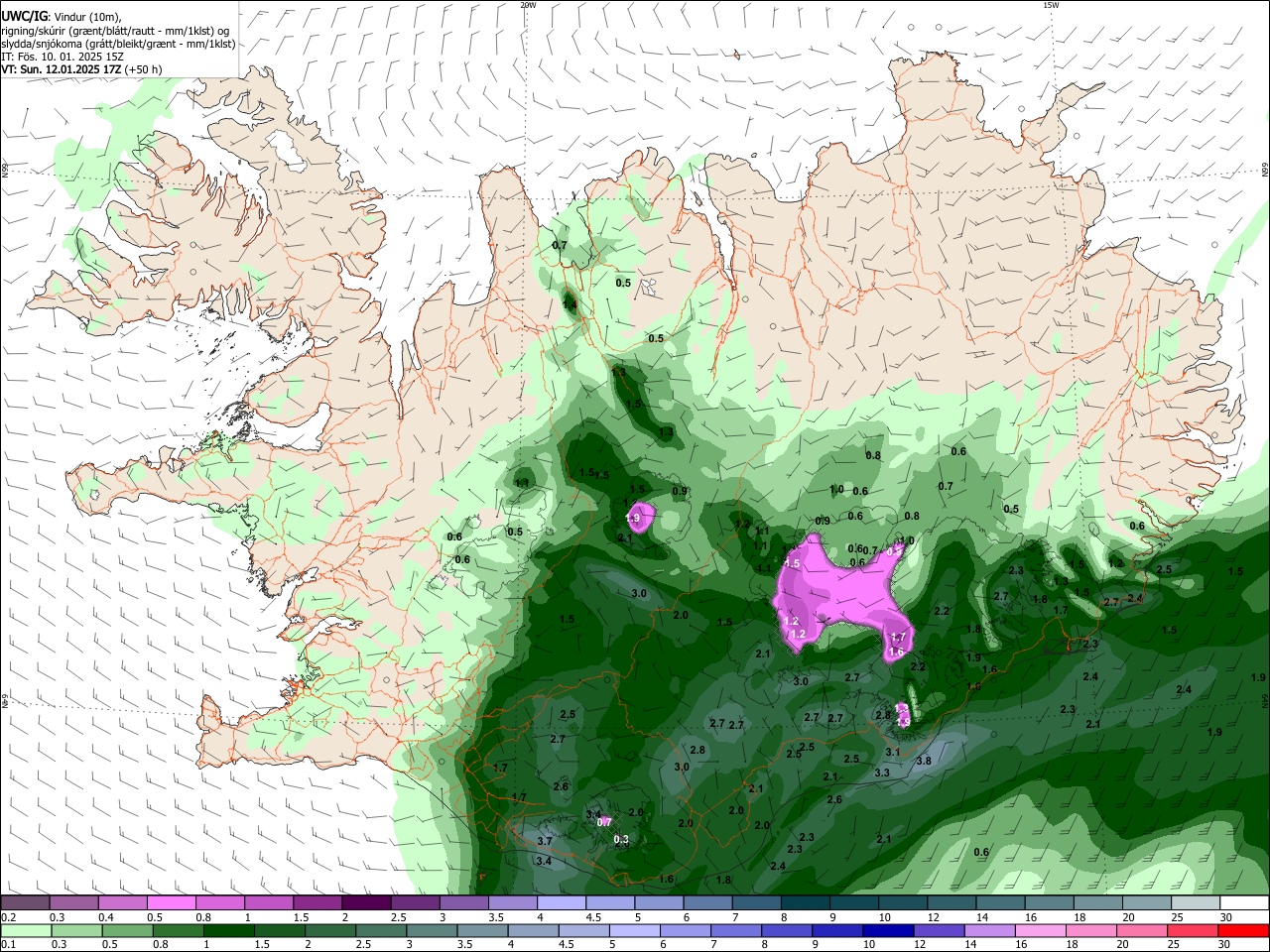Click the purple bottom-row swatch labeled 14

tap(989, 930)
